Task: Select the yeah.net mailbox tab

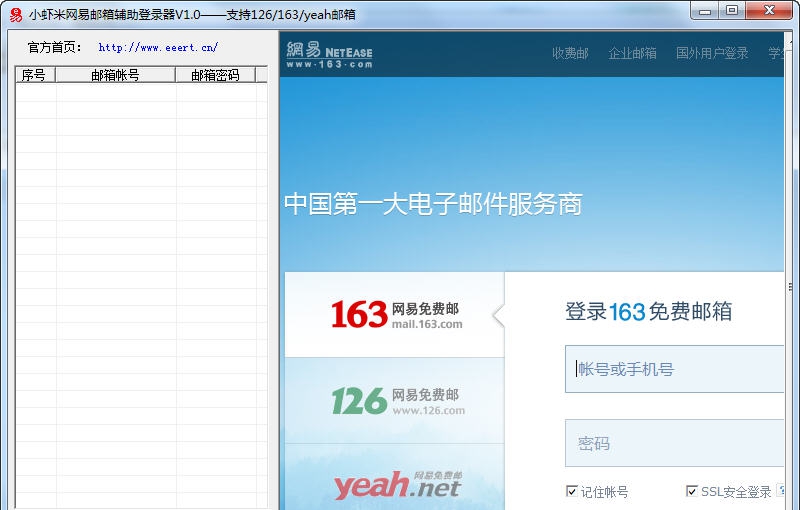Action: [x=394, y=477]
